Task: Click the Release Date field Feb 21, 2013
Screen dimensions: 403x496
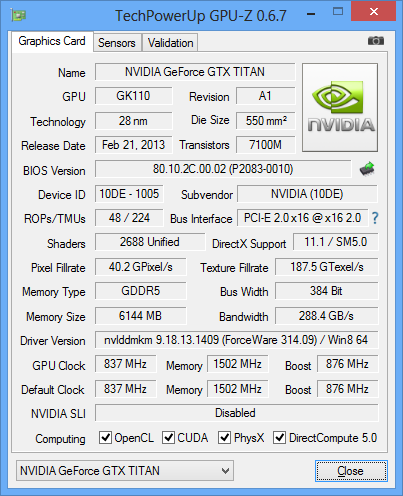Action: pyautogui.click(x=133, y=145)
